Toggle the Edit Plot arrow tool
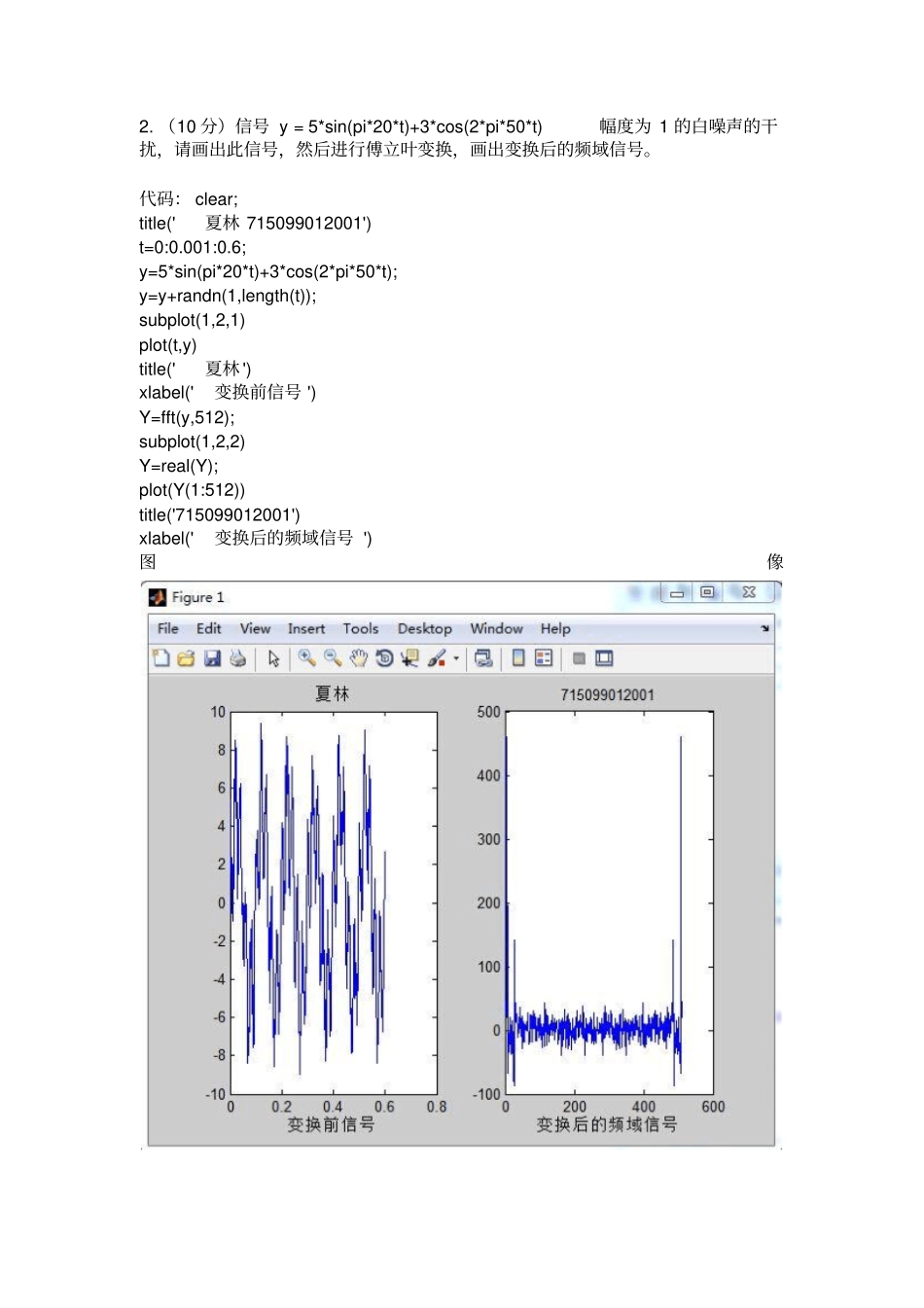 (274, 658)
